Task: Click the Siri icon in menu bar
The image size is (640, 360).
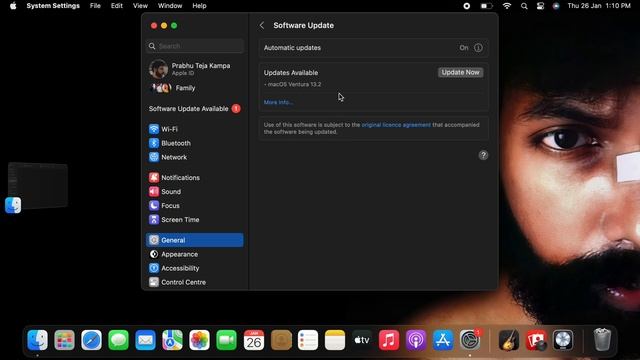Action: 556,6
